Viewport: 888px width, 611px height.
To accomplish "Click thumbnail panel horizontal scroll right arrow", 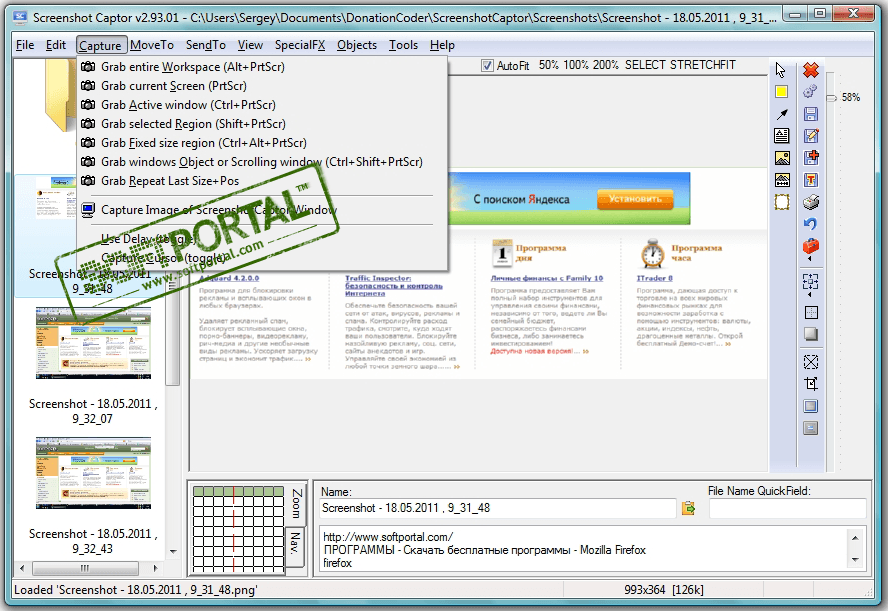I will 155,568.
